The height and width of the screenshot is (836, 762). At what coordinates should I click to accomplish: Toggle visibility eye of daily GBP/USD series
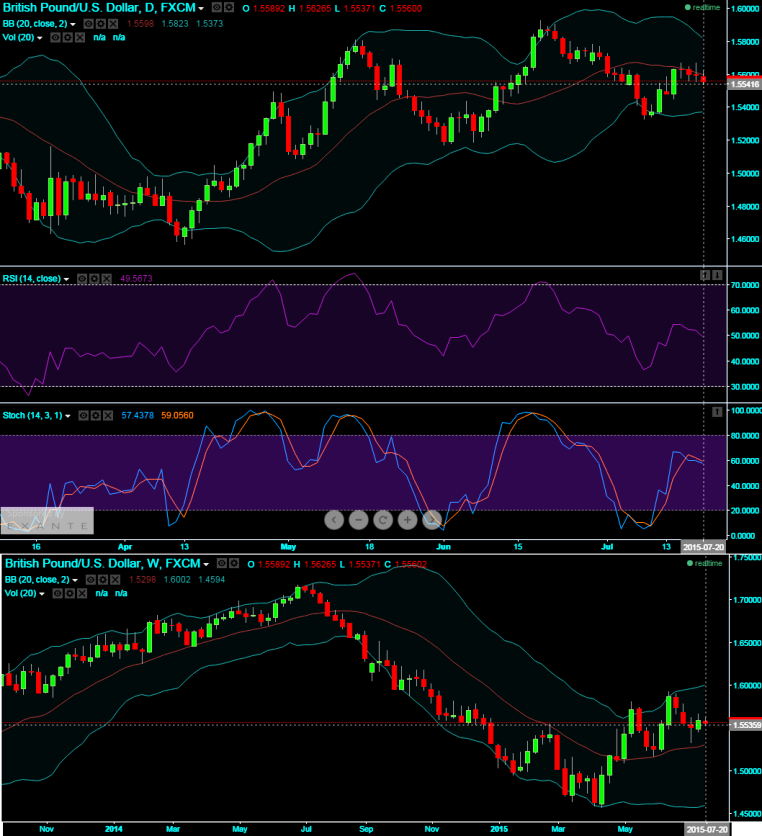click(217, 7)
